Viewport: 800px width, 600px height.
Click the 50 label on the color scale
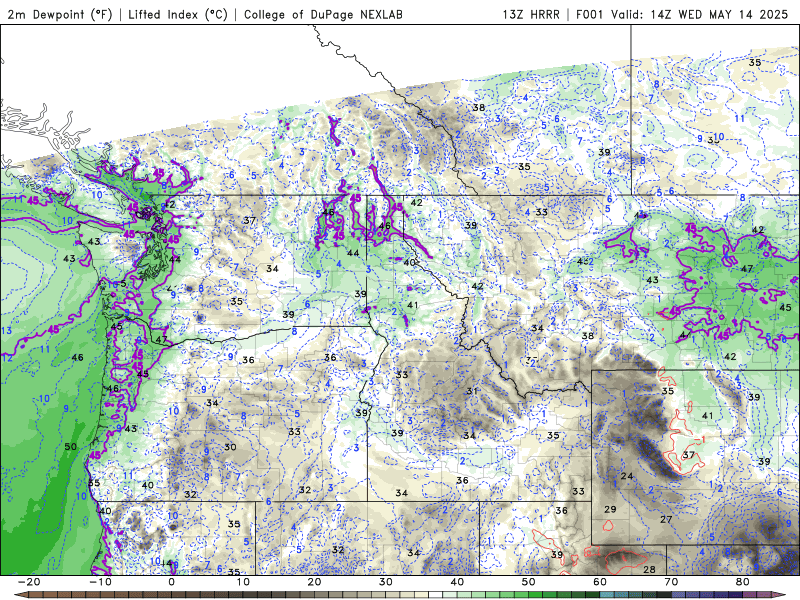[x=529, y=582]
